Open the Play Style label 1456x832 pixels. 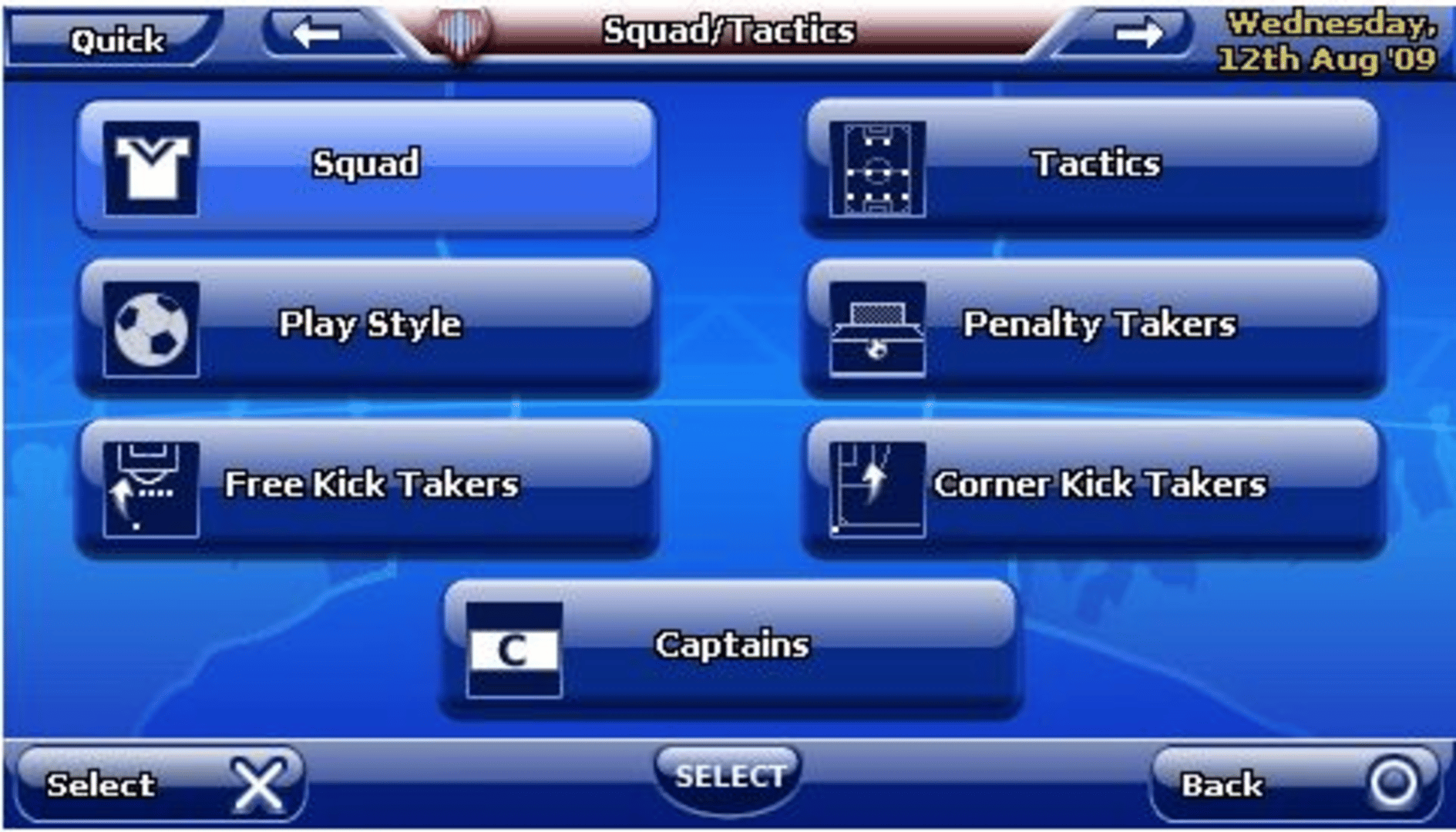tap(370, 324)
